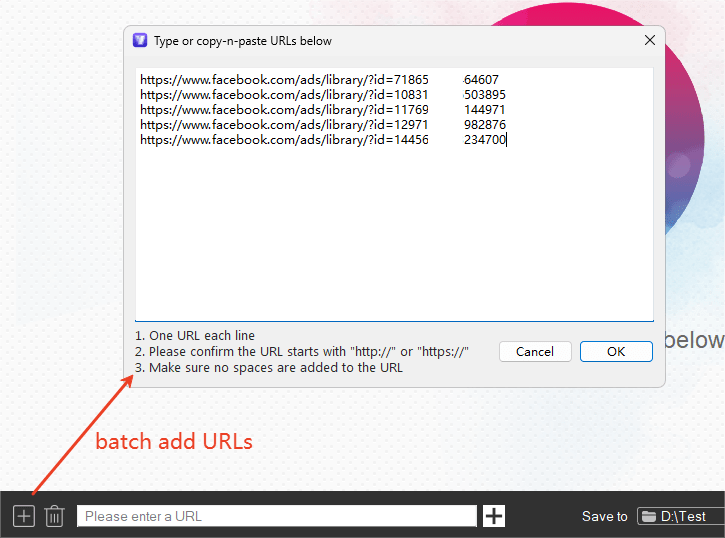This screenshot has width=725, height=538.
Task: Confirm the URLs with OK
Action: click(x=616, y=352)
